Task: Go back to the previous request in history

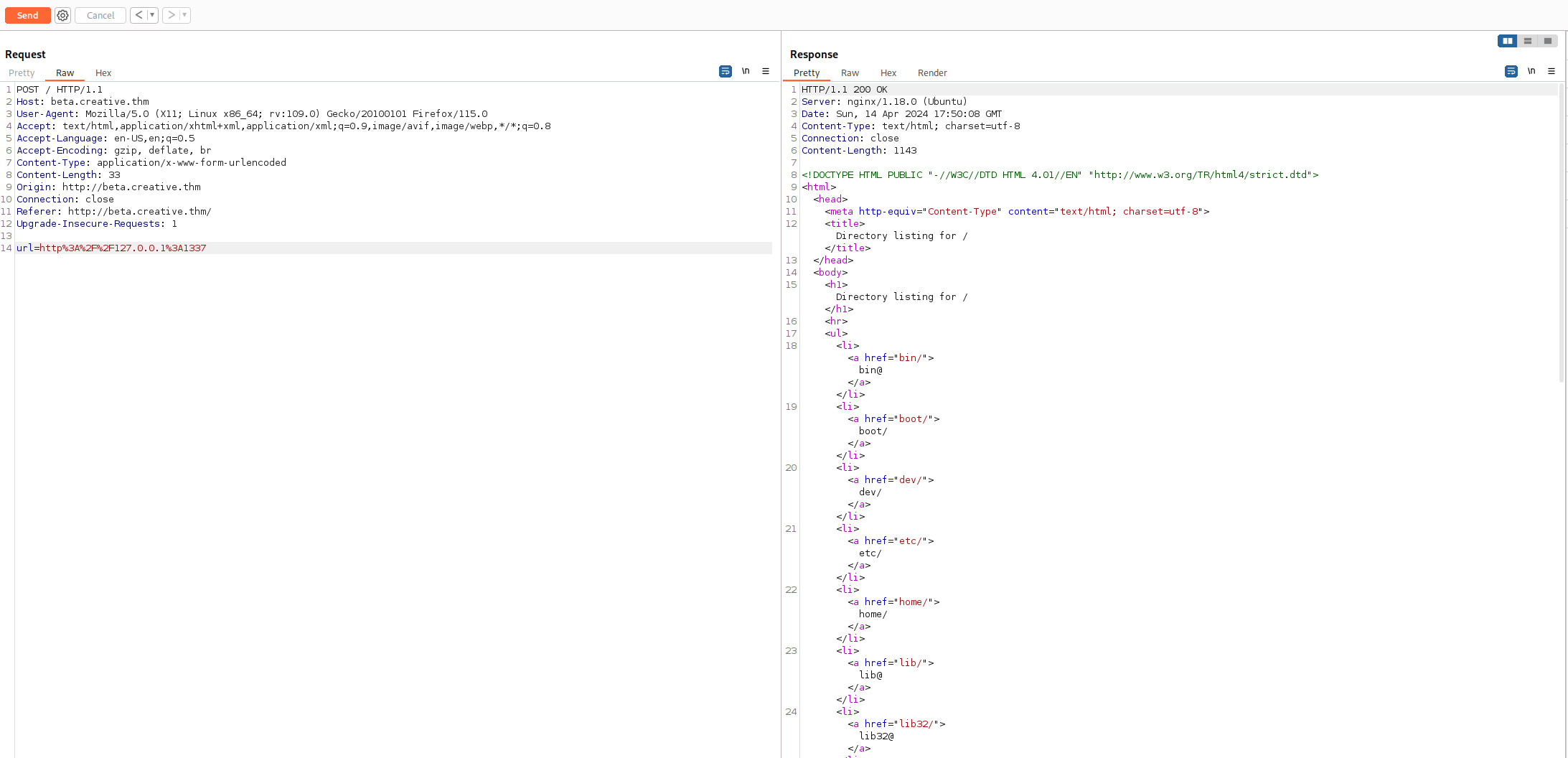Action: [139, 15]
